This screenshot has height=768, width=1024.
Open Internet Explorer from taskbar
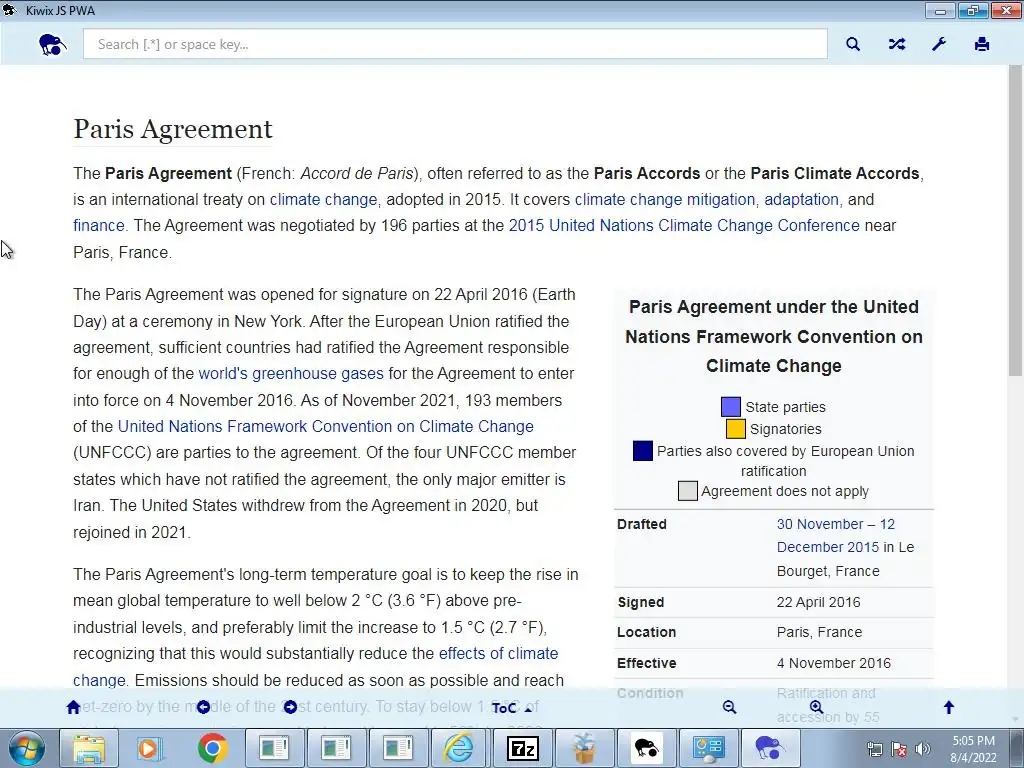click(458, 748)
